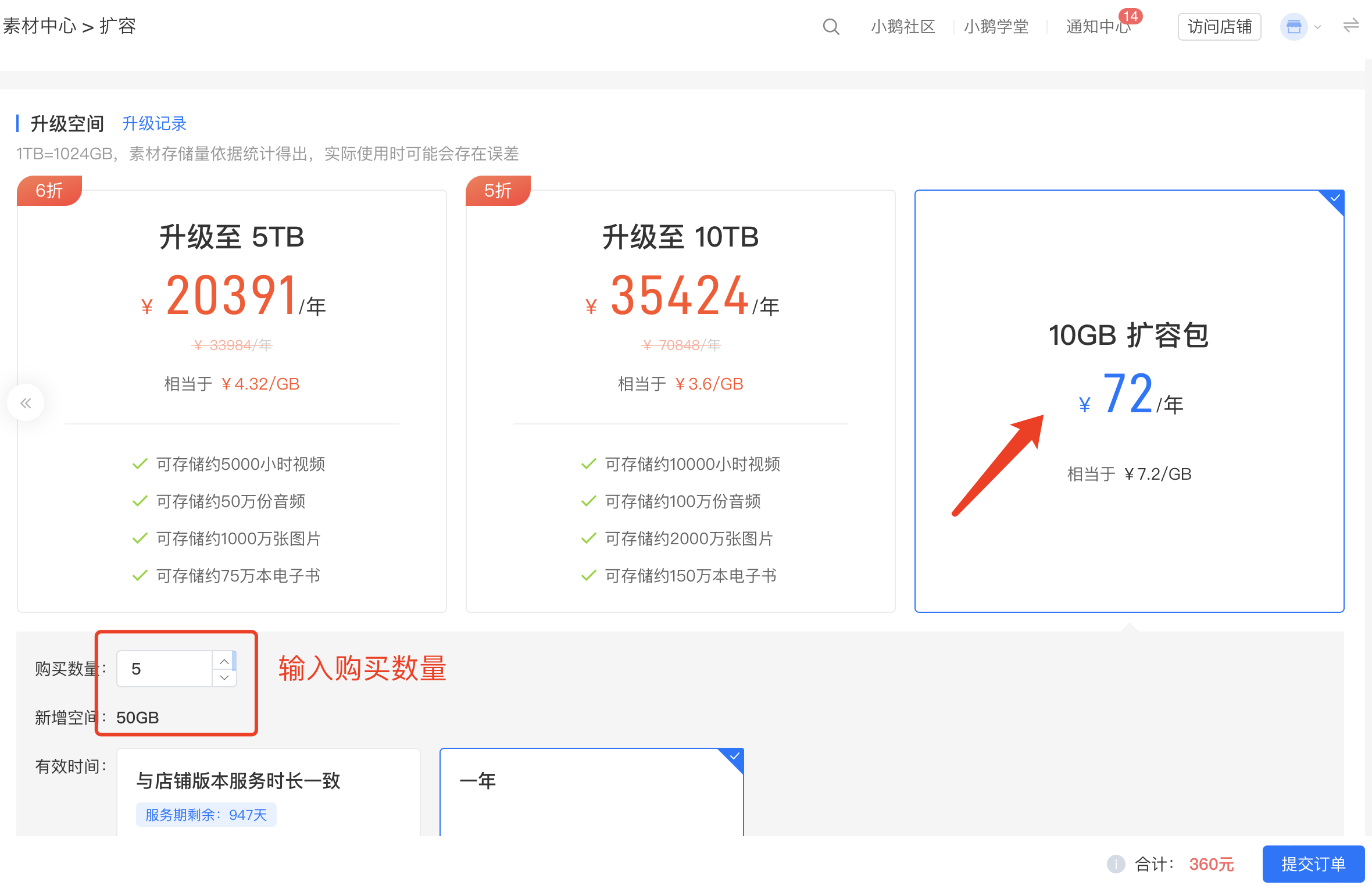Click the notification badge showing 14

pos(1130,16)
